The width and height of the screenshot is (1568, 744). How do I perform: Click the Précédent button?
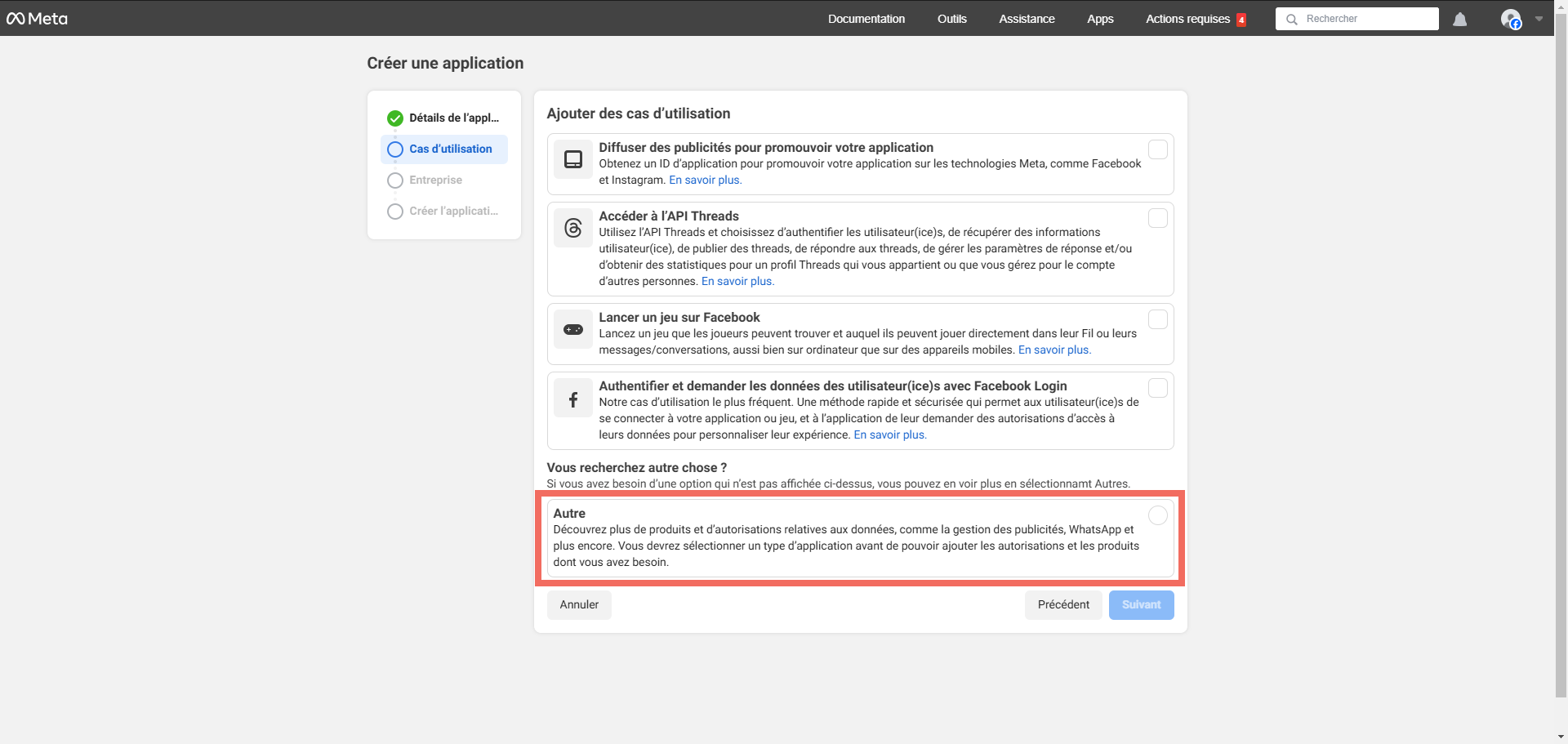[1063, 605]
